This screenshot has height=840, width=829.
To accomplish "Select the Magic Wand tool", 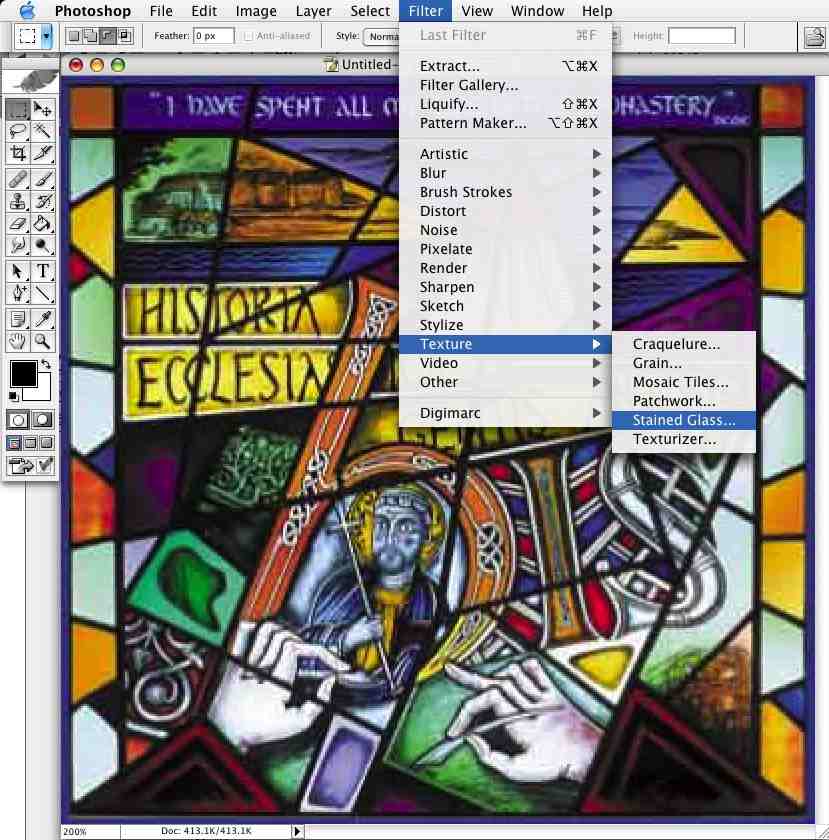I will coord(42,131).
